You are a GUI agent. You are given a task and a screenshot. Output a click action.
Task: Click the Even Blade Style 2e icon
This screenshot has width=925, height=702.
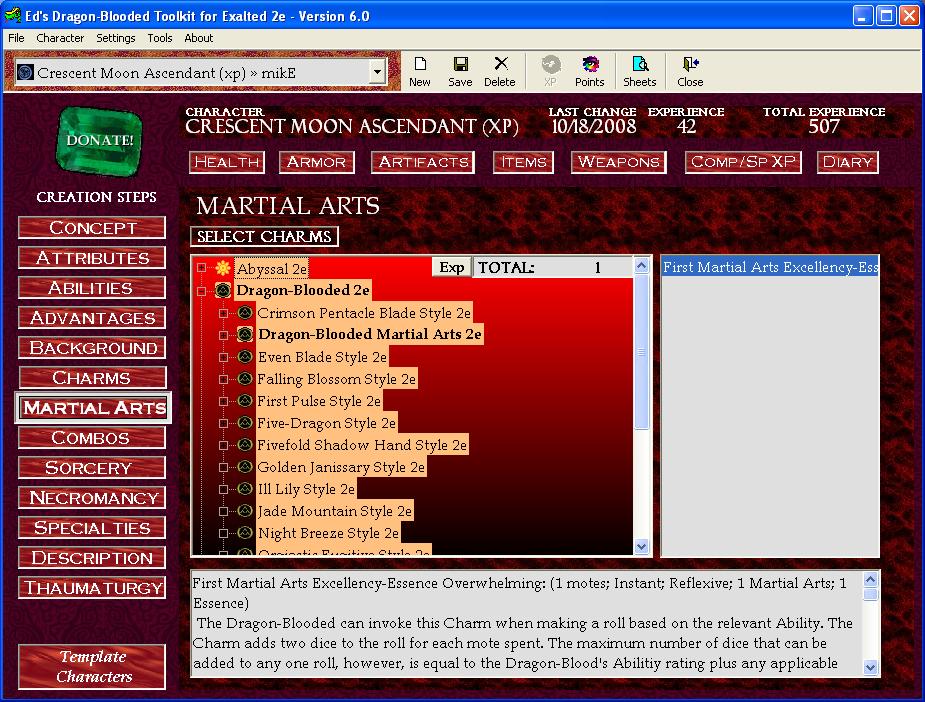coord(245,357)
